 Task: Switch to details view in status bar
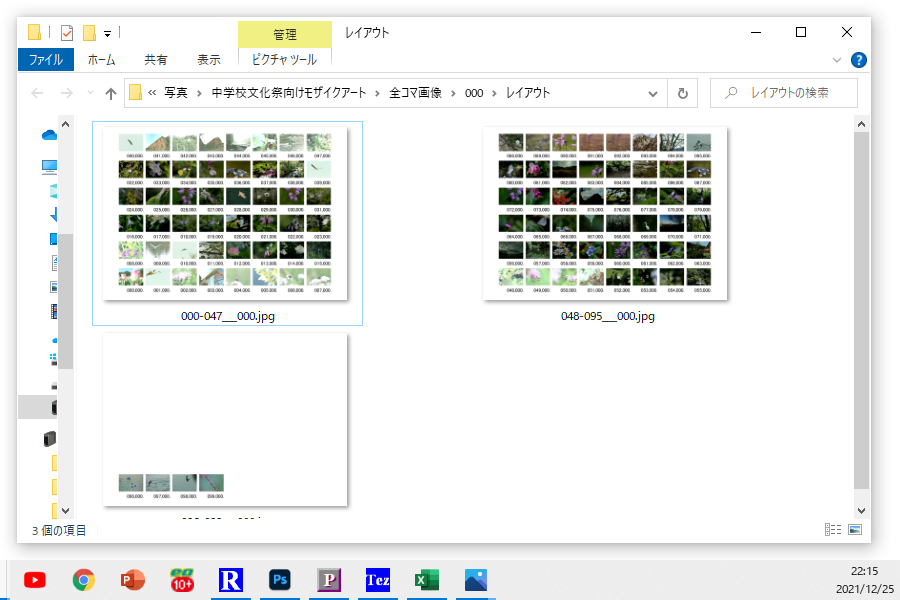click(x=833, y=529)
